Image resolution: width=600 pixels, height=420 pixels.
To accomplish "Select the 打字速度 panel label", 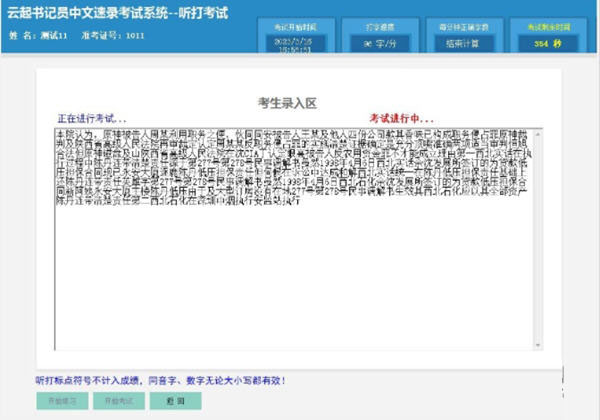I will [x=380, y=22].
